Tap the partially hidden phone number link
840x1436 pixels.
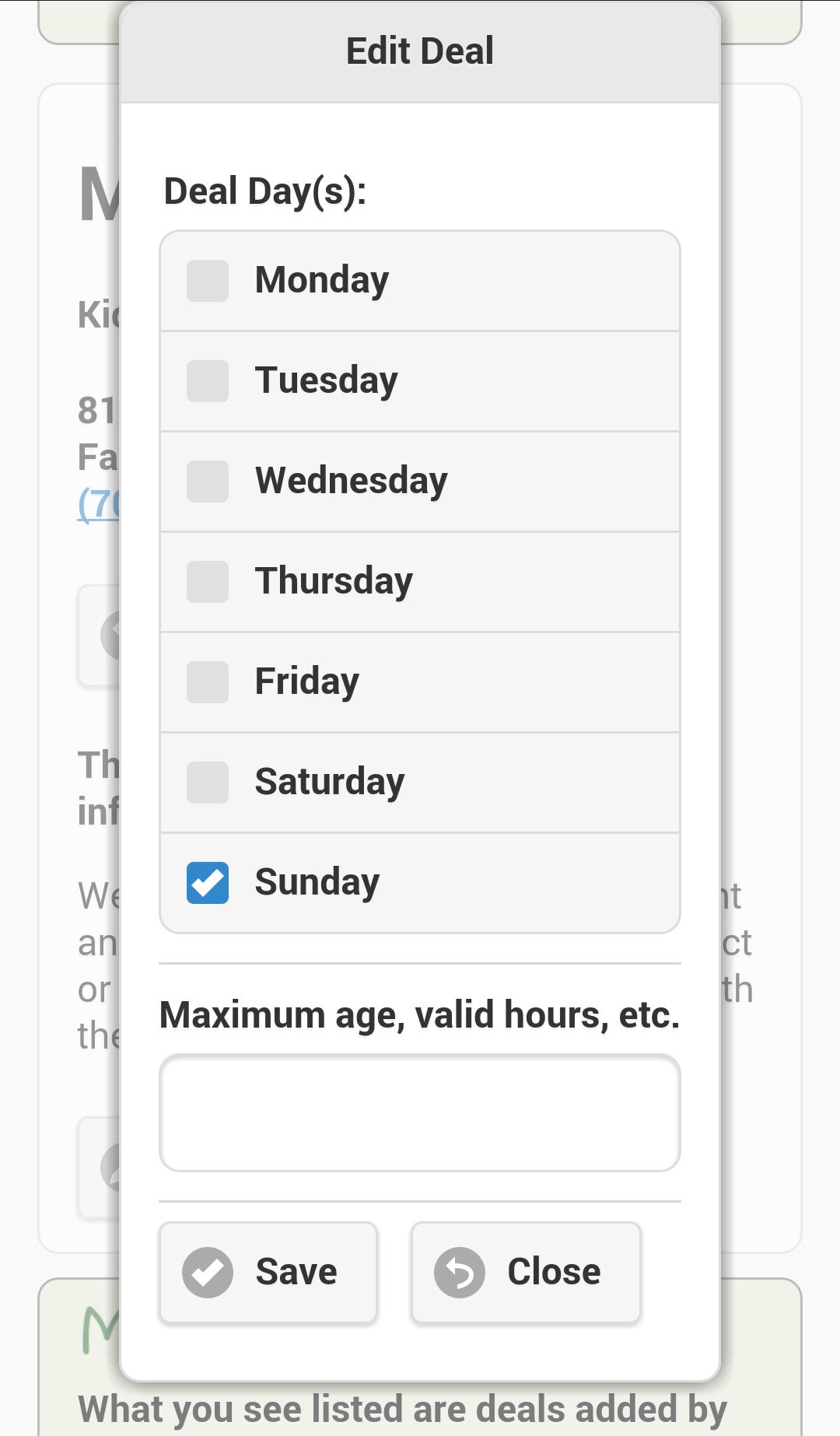click(99, 504)
